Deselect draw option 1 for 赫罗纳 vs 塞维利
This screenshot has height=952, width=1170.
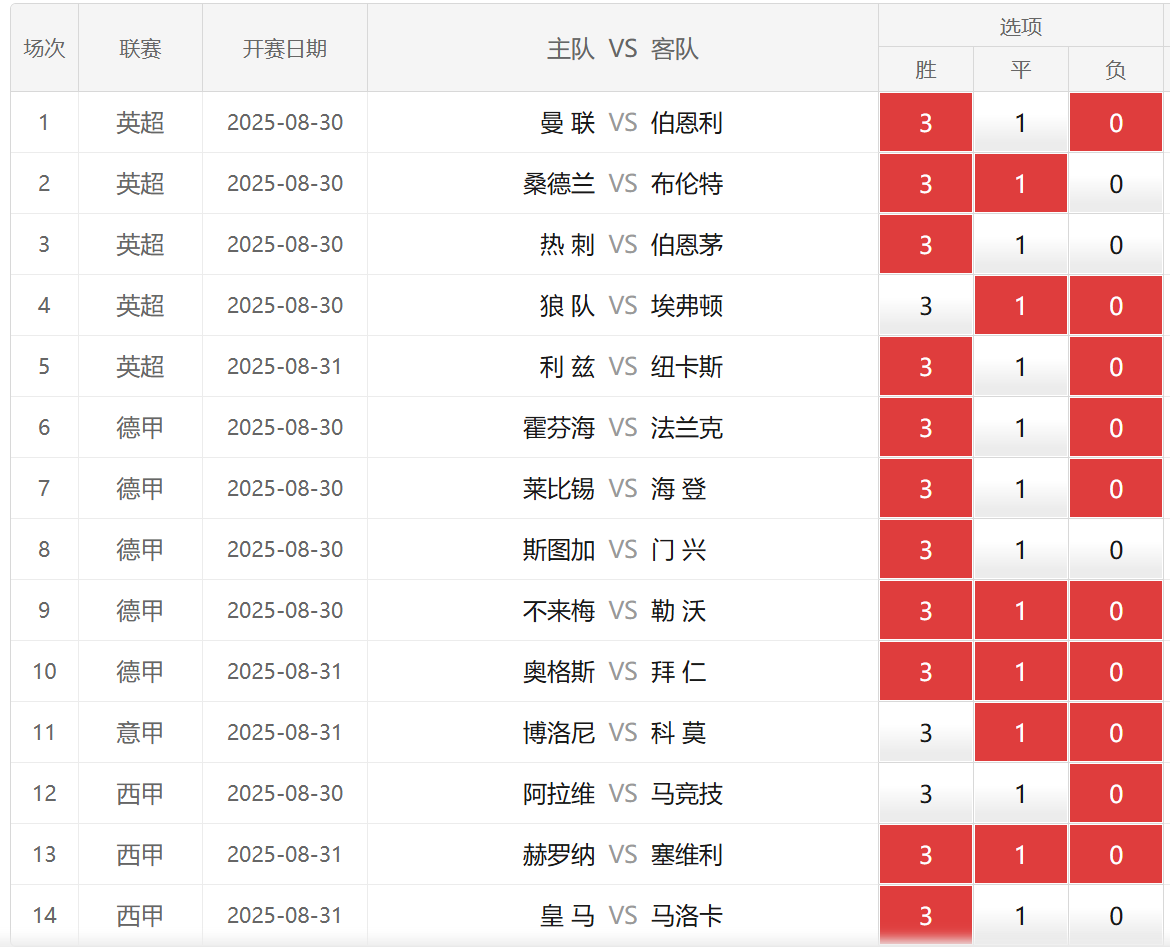pos(1020,855)
